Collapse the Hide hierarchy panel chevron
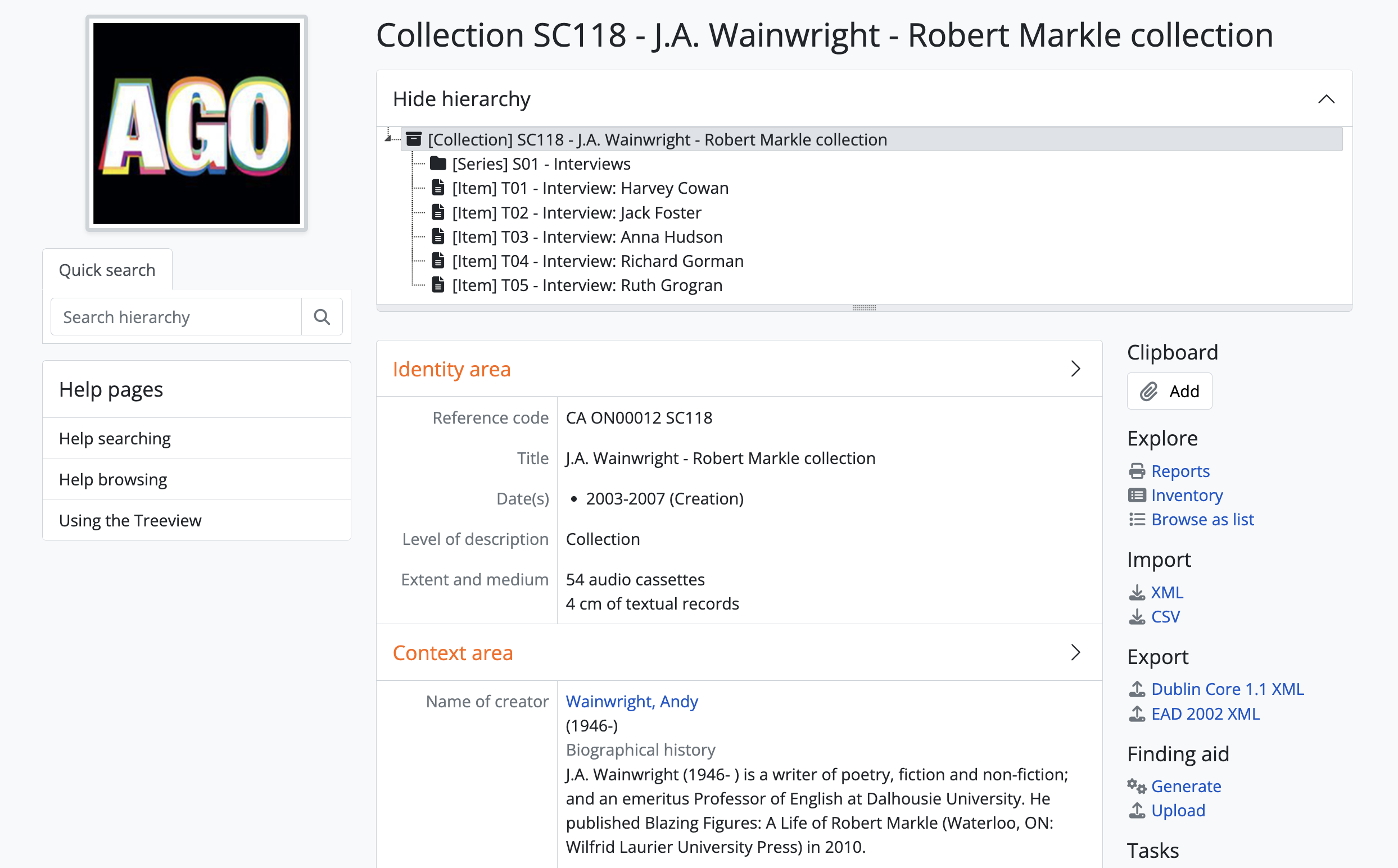Screen dimensions: 1398x868 (1325, 99)
